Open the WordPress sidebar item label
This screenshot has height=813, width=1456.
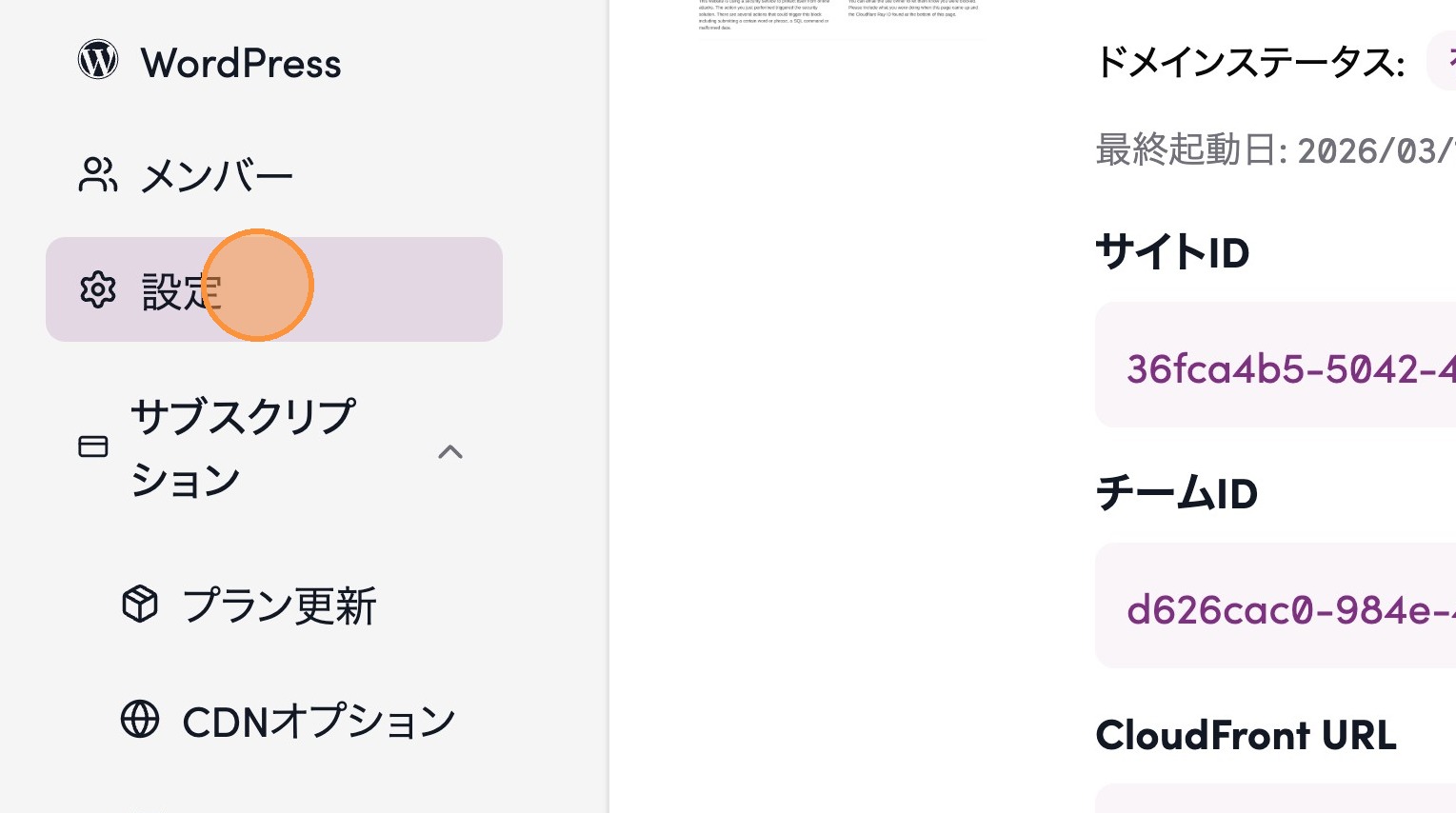coord(240,64)
